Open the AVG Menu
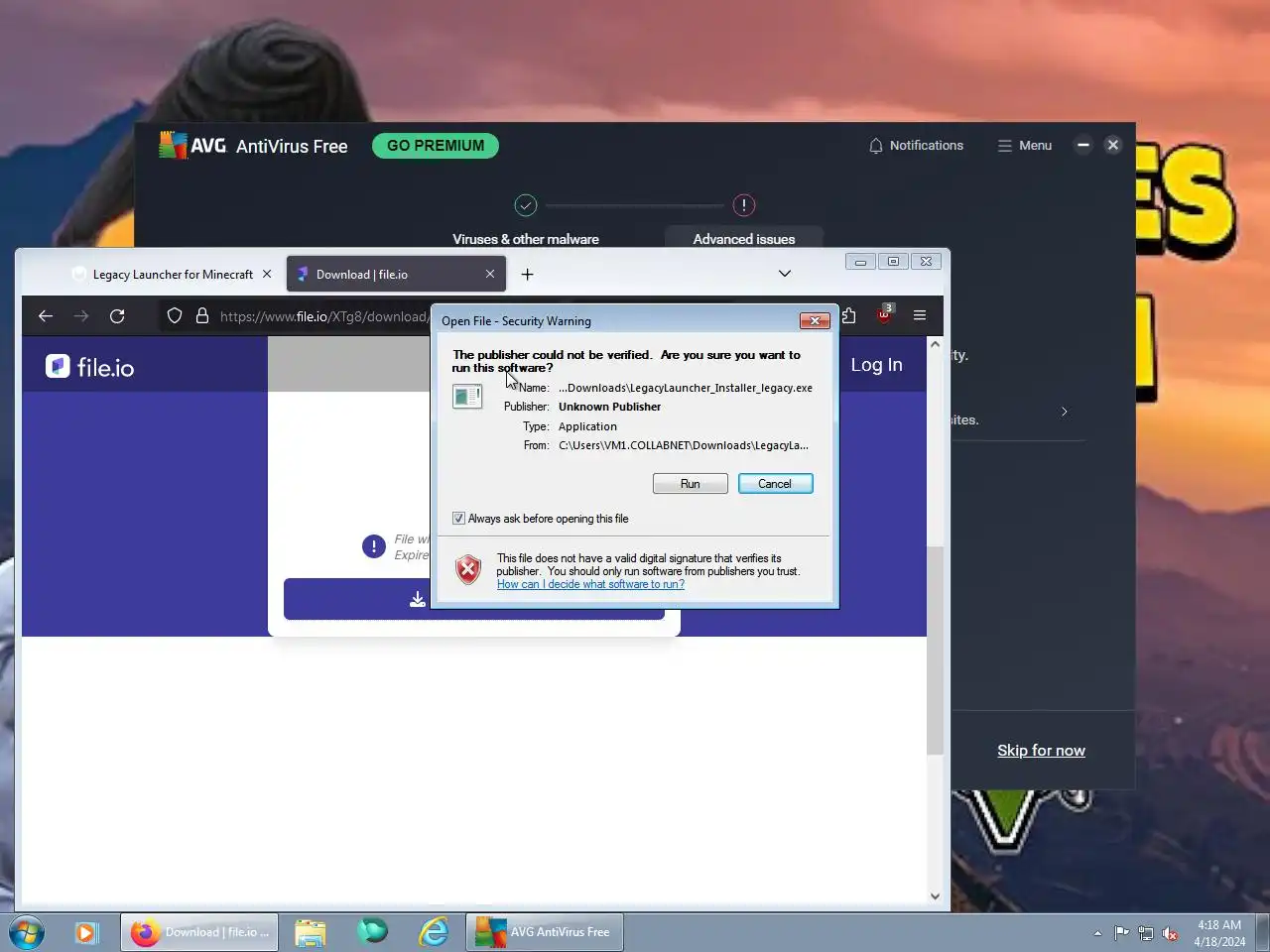 1025,146
